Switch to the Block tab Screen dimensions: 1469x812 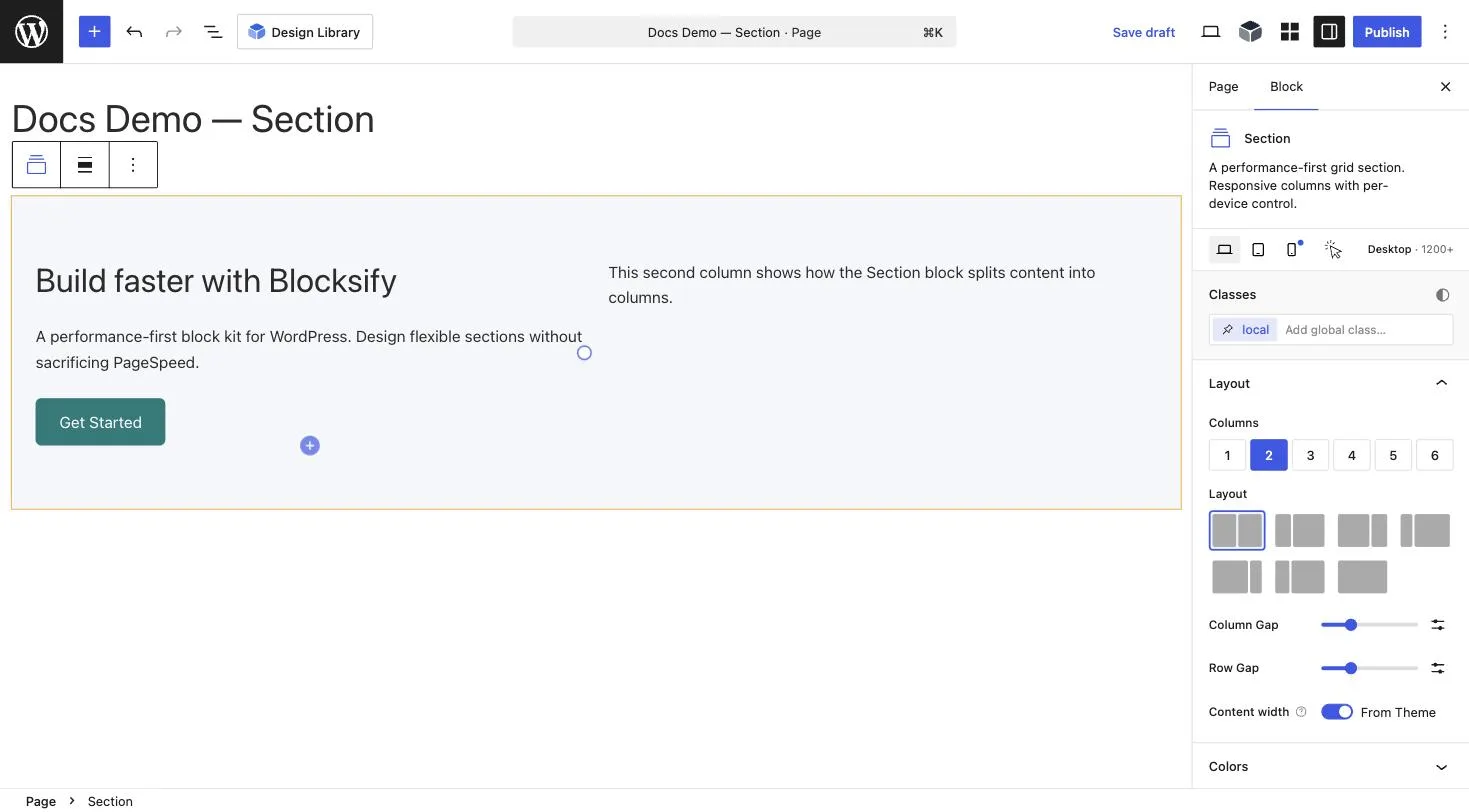point(1286,87)
